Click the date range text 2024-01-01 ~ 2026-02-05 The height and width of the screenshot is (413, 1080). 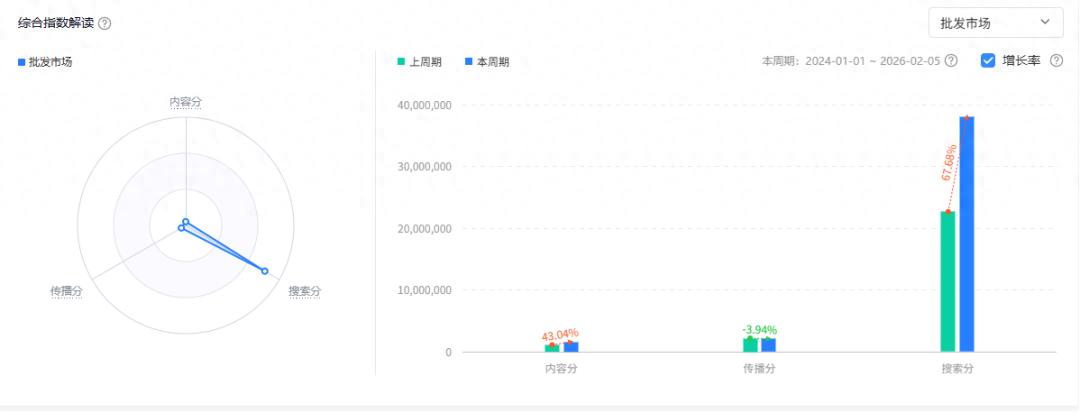coord(873,61)
